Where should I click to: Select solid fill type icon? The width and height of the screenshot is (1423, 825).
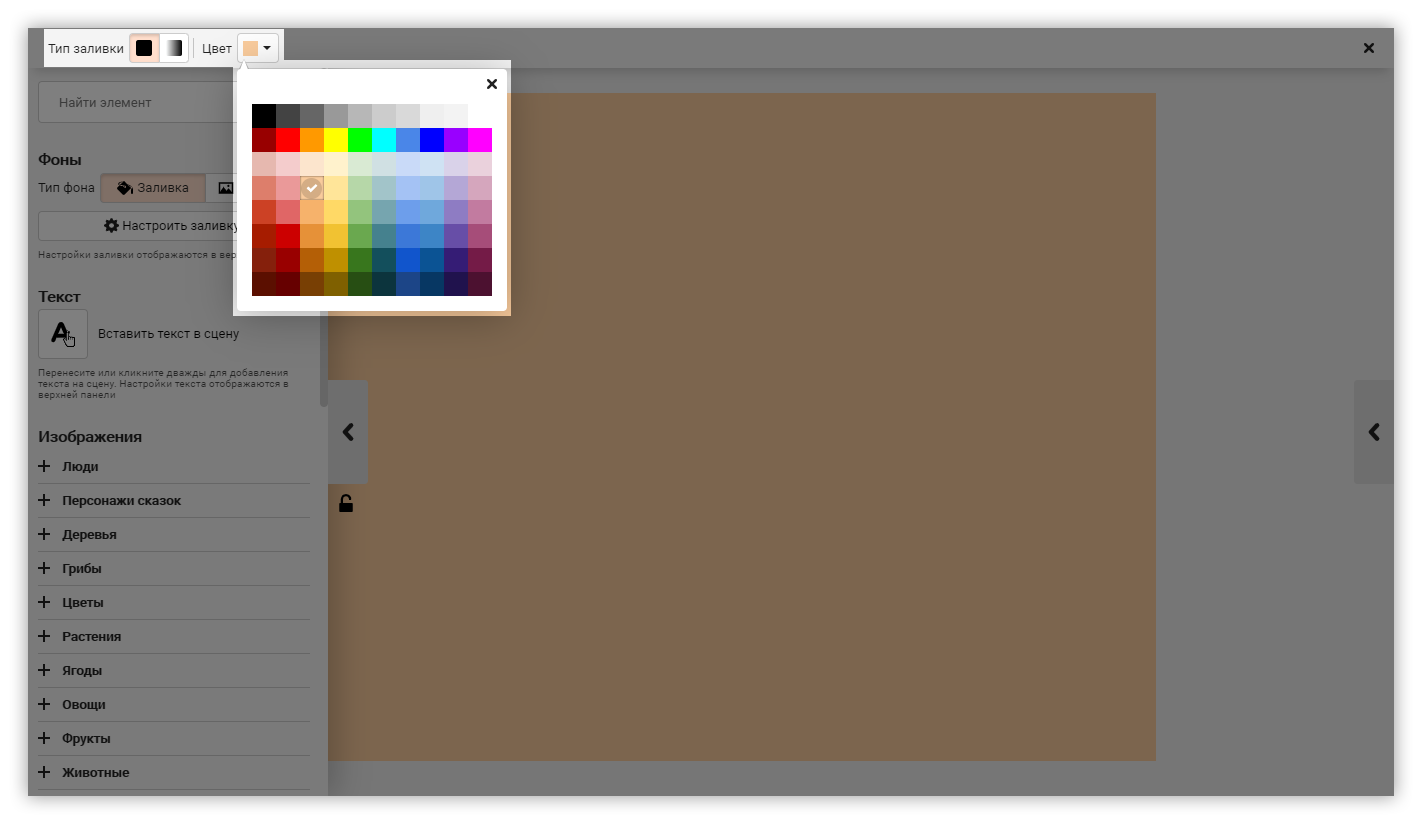[x=144, y=48]
